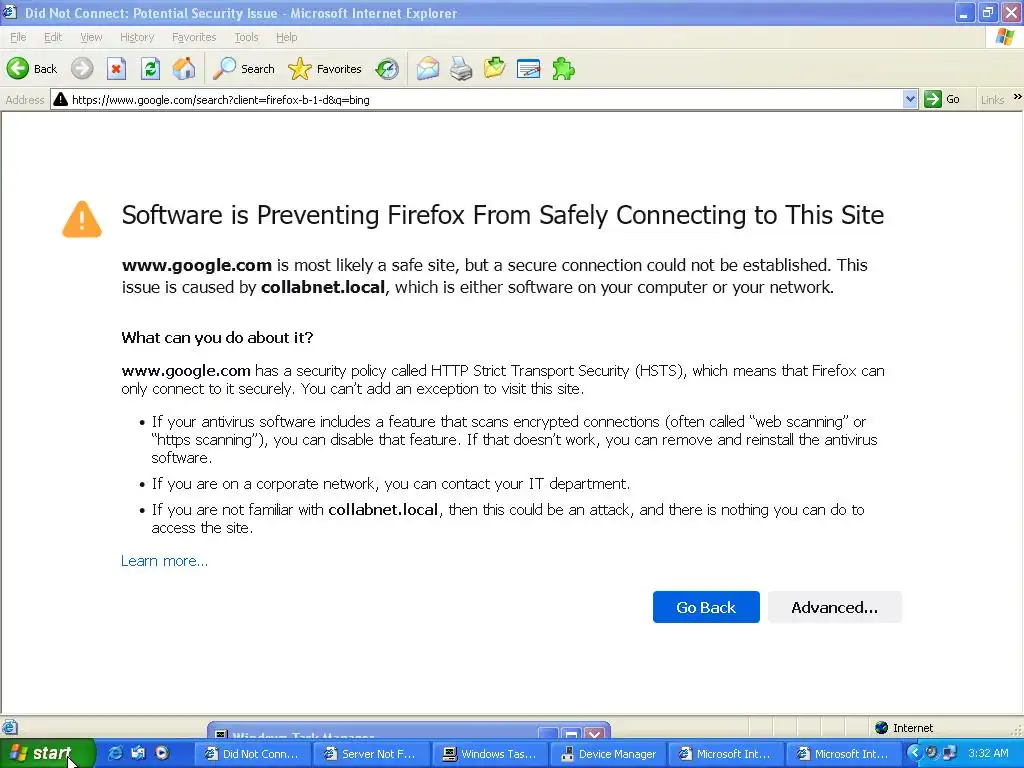Follow the Learn more... link
1024x768 pixels.
165,561
